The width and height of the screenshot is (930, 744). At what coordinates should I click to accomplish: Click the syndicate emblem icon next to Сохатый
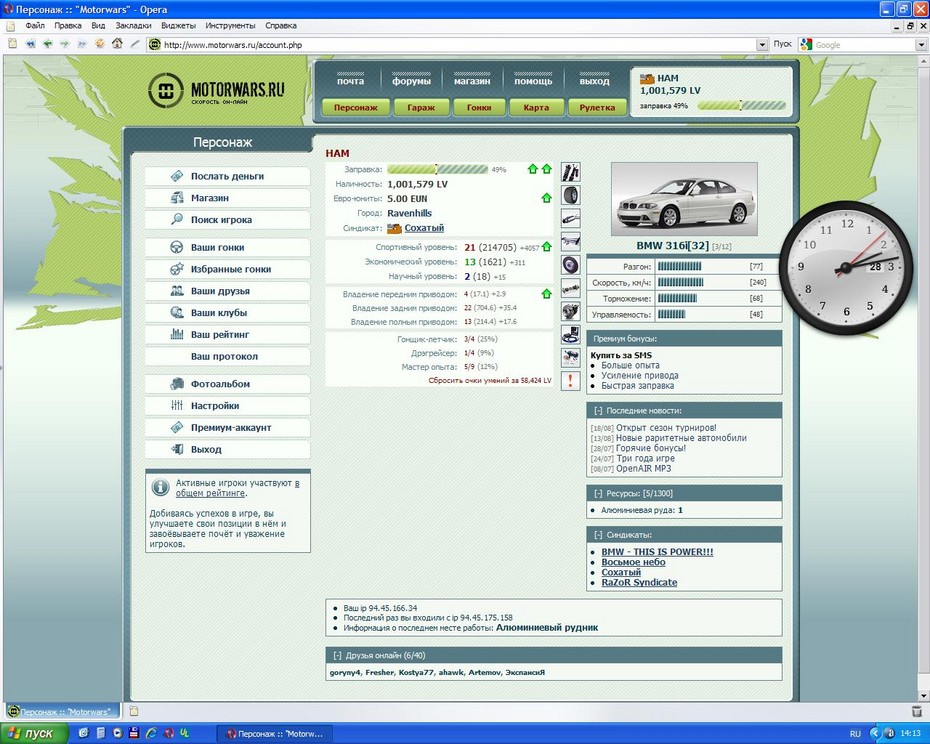394,228
